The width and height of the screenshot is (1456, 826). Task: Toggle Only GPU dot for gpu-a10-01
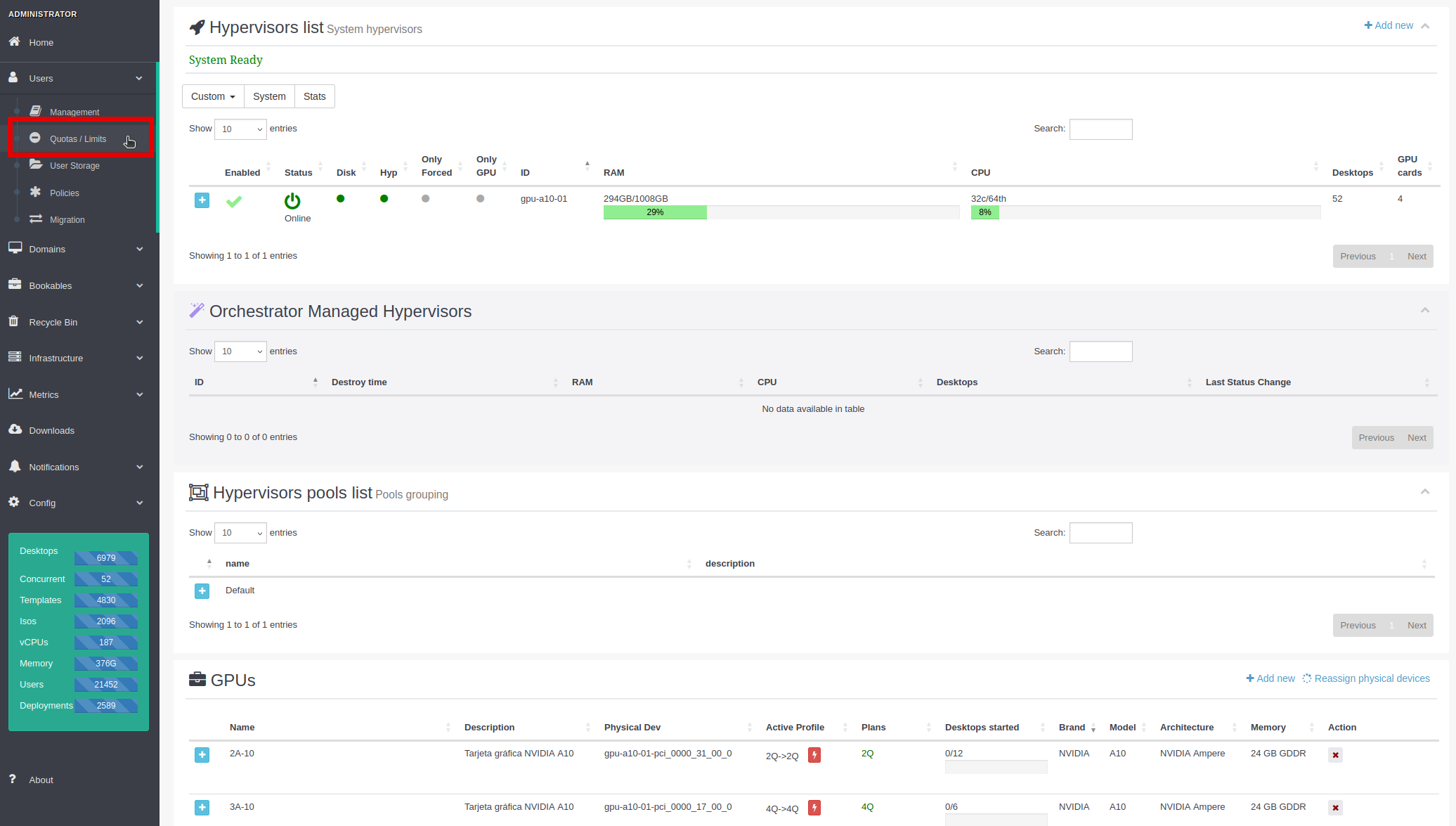coord(480,198)
